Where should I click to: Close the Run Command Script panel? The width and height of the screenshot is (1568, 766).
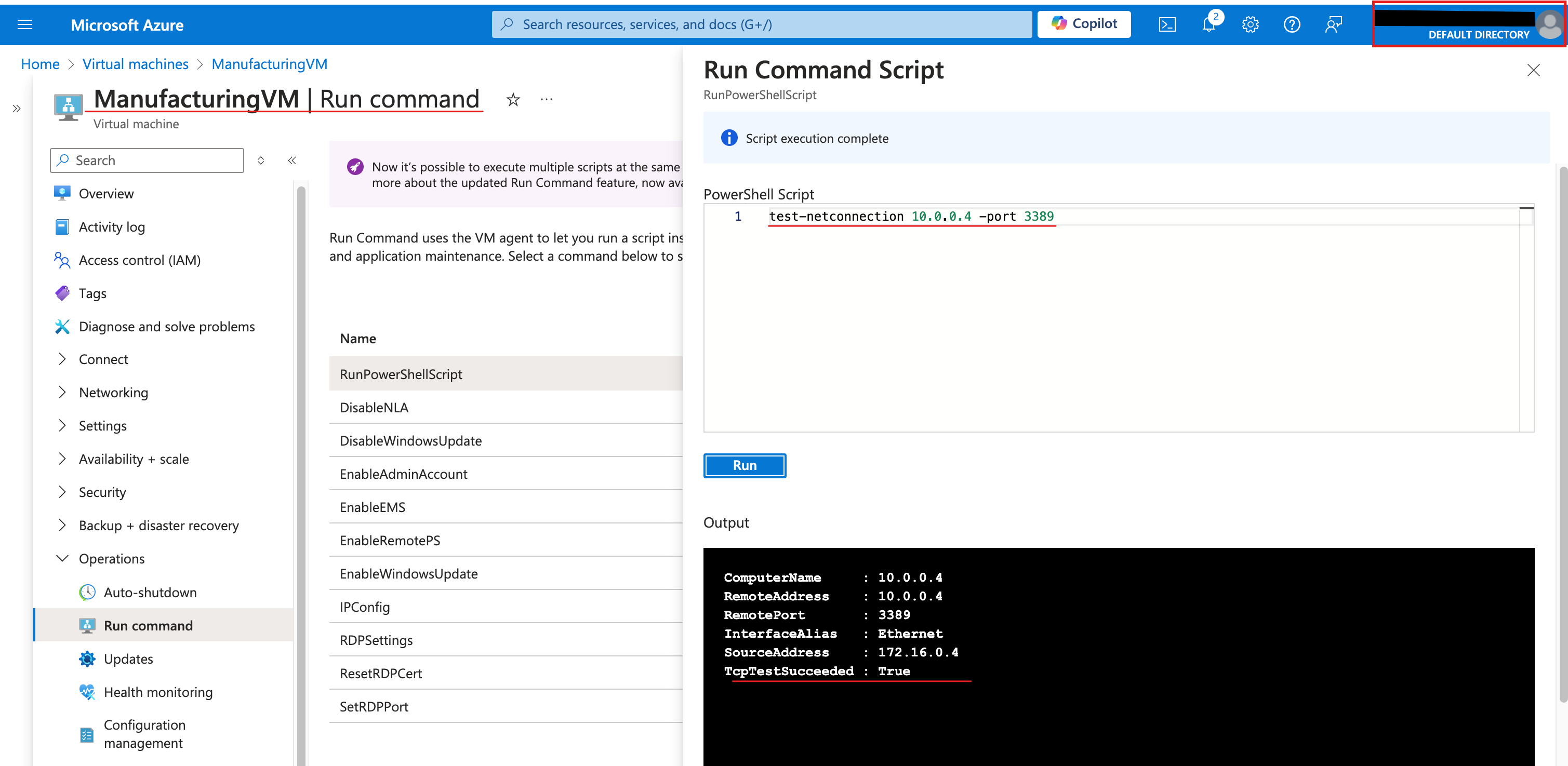point(1533,71)
